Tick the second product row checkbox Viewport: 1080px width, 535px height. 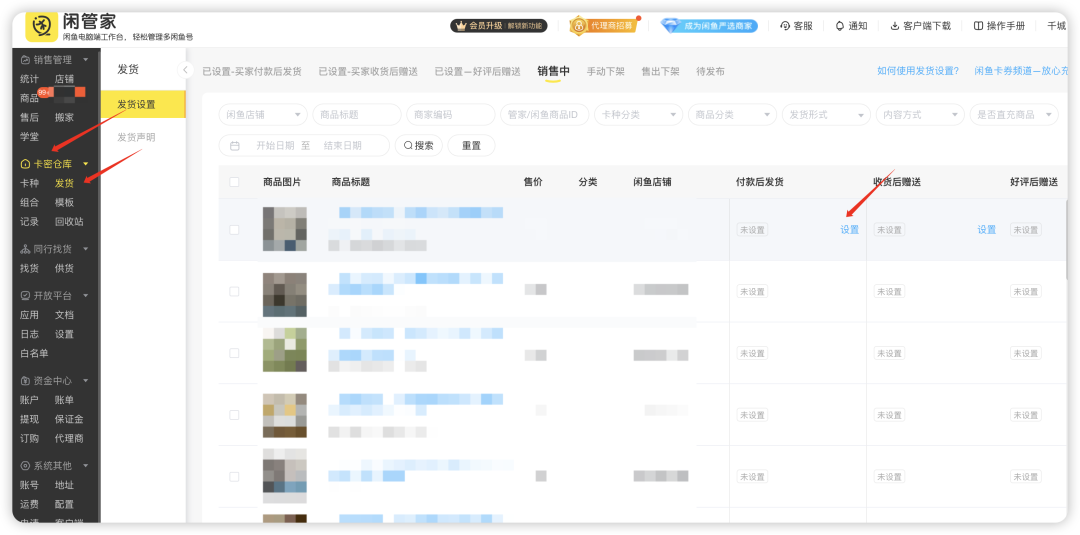(x=234, y=291)
